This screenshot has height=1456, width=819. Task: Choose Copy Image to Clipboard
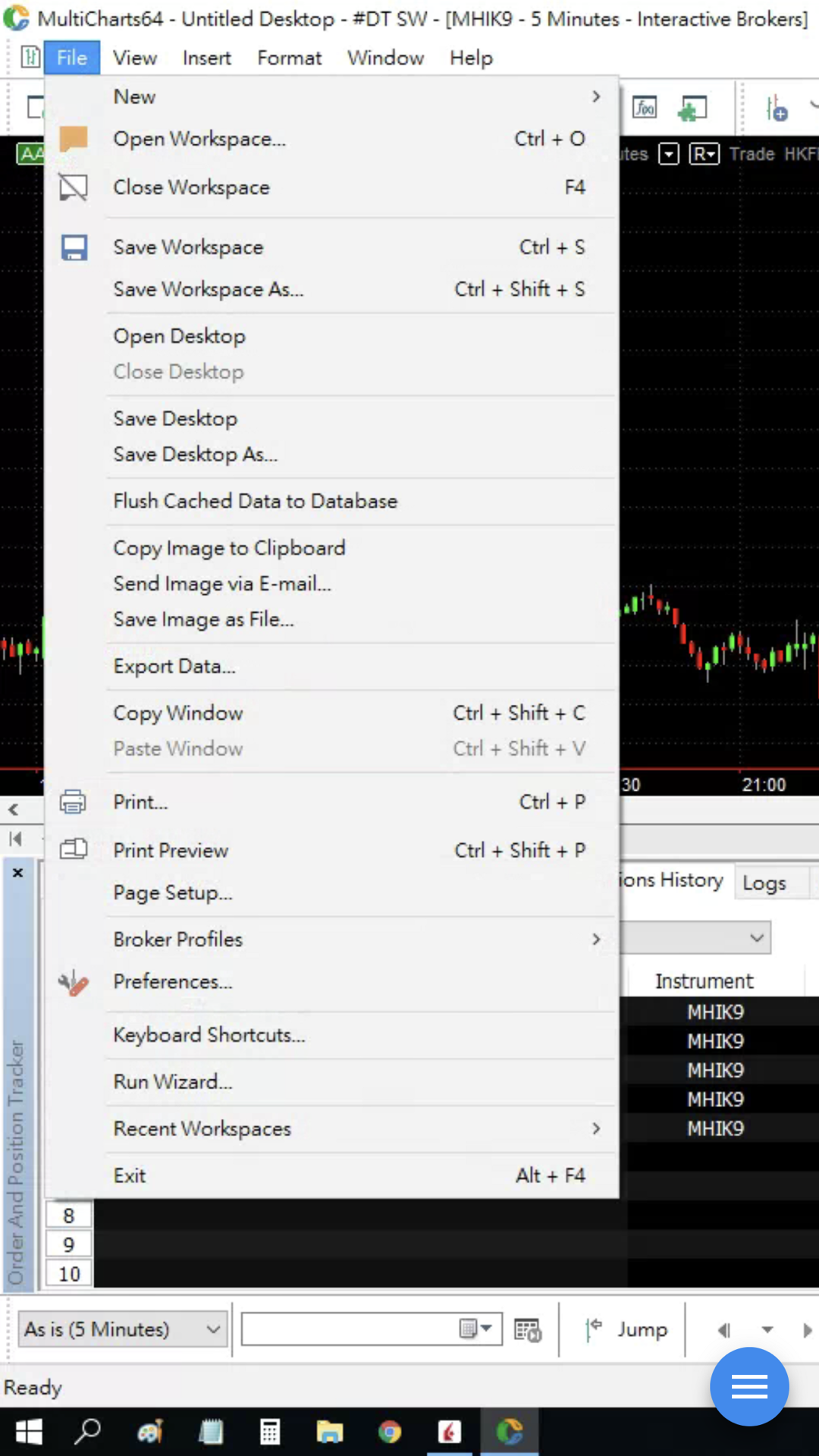[332, 548]
